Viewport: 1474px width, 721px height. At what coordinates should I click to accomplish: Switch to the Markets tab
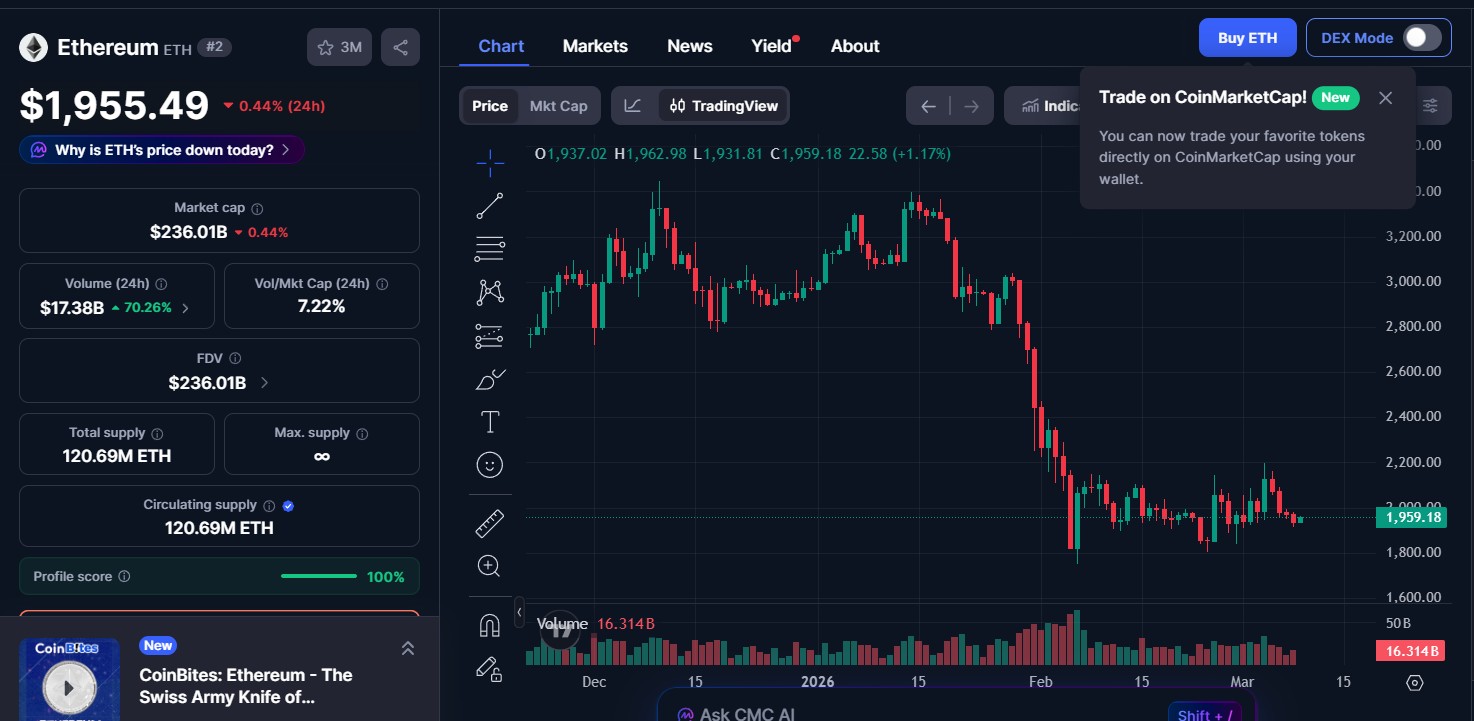[x=595, y=46]
